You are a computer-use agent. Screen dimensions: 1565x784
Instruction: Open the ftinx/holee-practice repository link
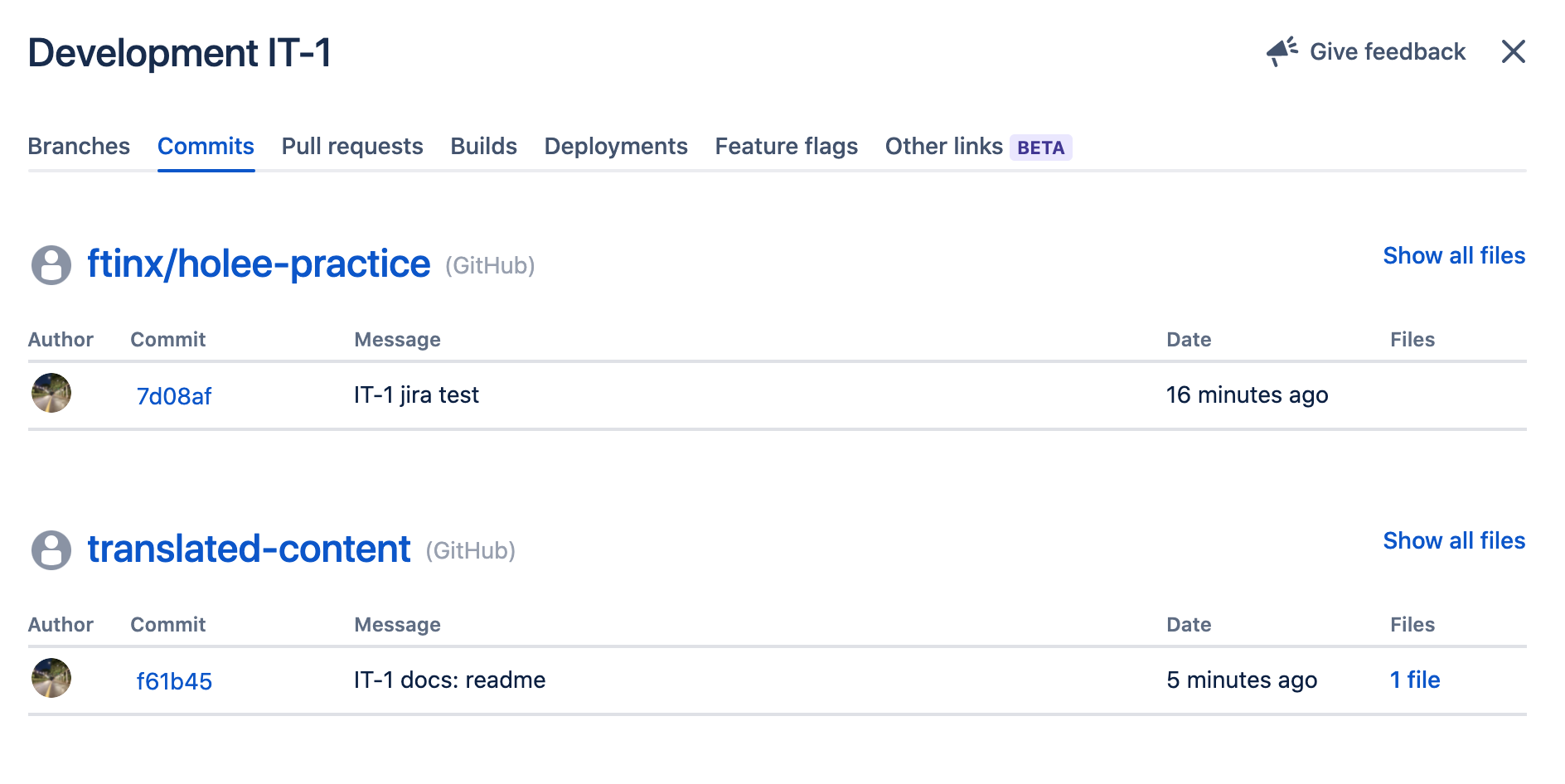259,264
